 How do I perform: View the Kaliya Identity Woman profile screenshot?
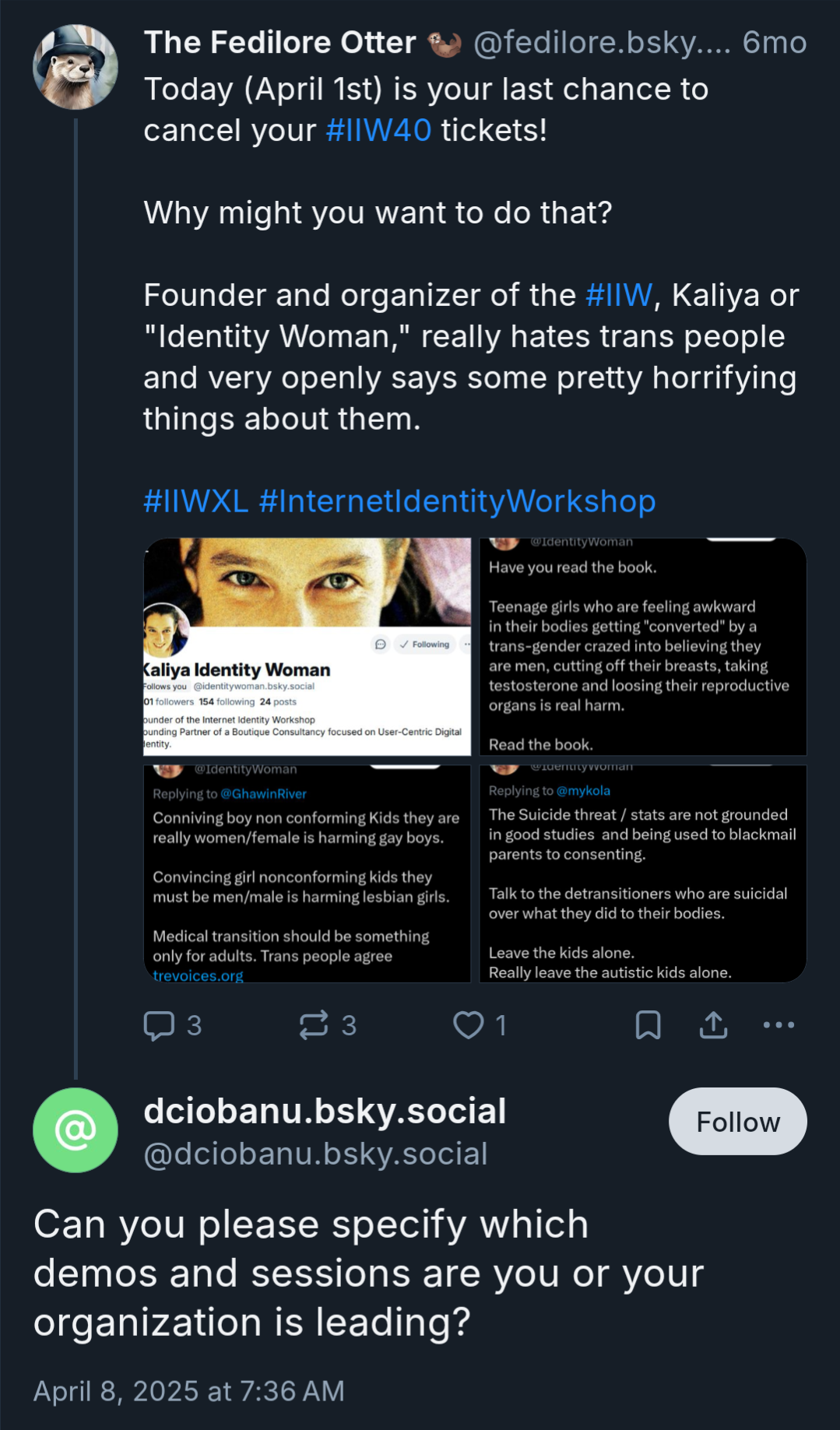pos(308,646)
